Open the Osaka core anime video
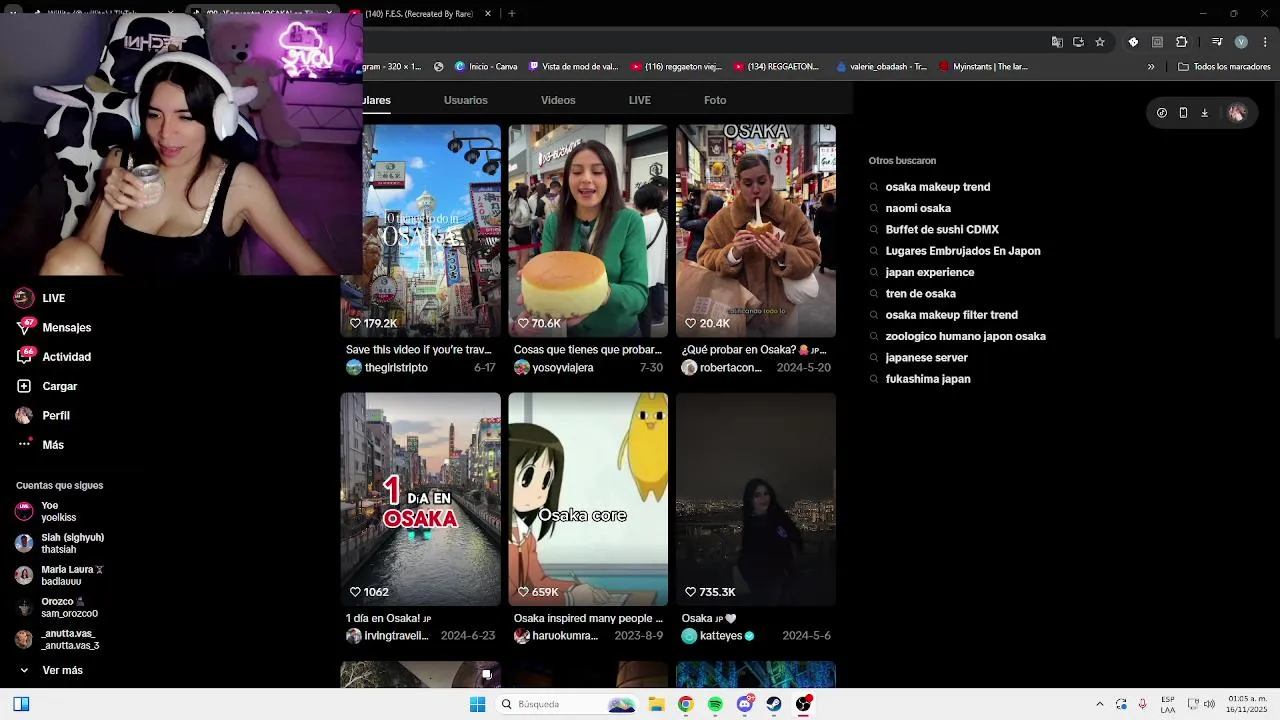This screenshot has width=1280, height=720. click(588, 499)
